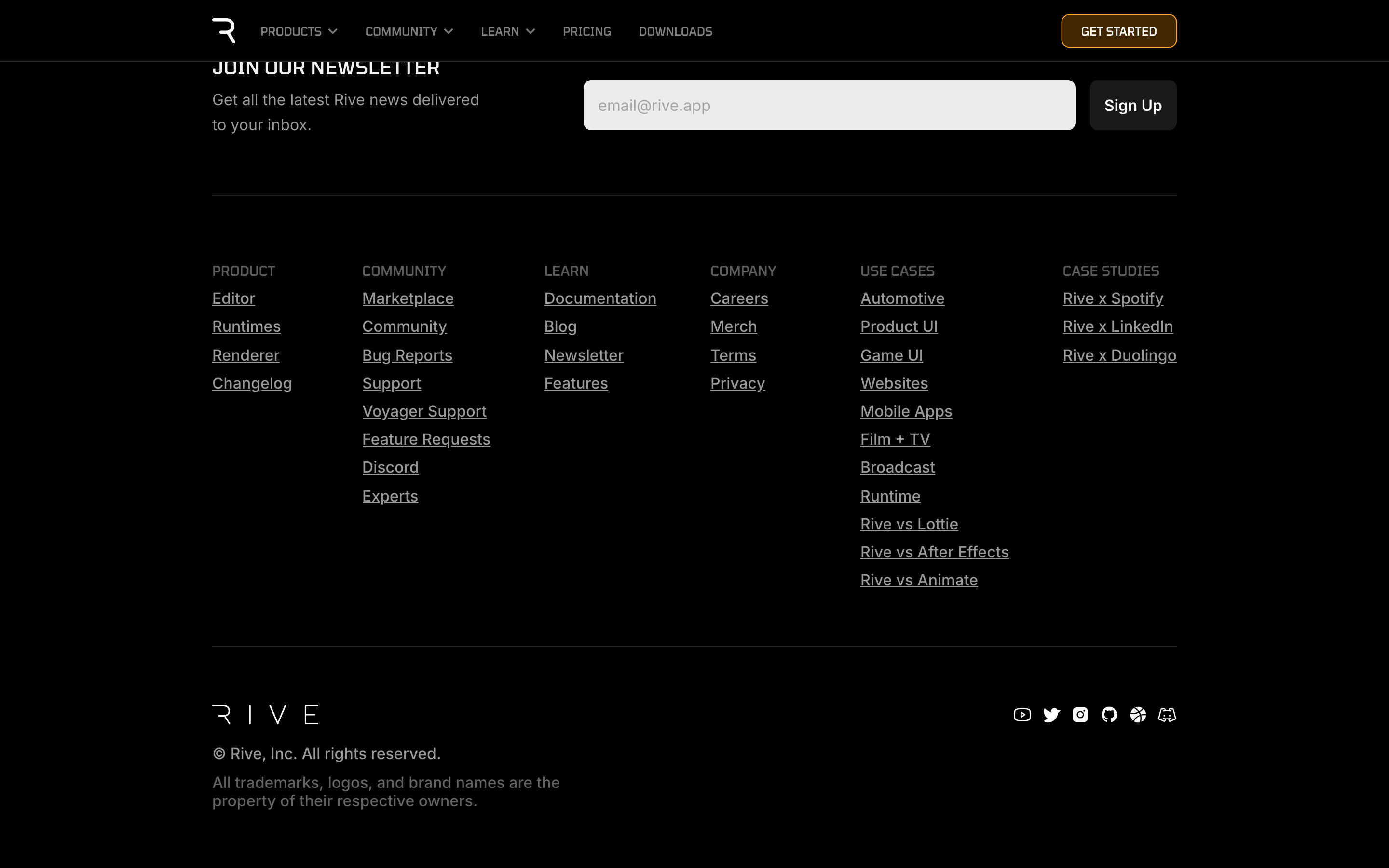Open the Rive x LinkedIn case study
This screenshot has width=1389, height=868.
click(1117, 326)
